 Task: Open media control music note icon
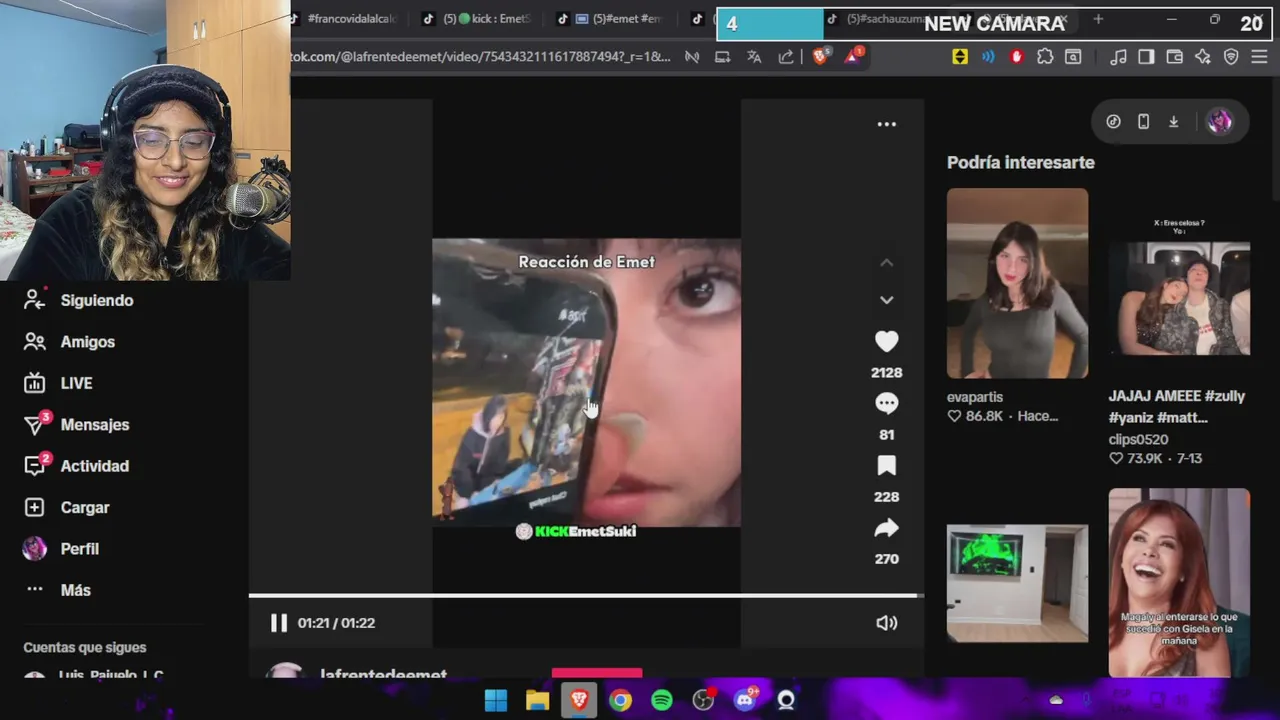tap(1119, 57)
